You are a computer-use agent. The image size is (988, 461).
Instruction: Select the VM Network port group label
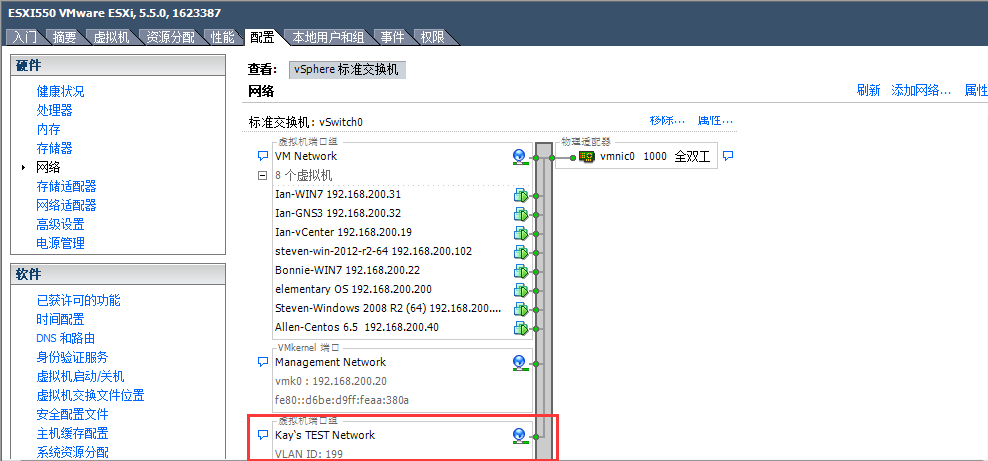(x=306, y=156)
